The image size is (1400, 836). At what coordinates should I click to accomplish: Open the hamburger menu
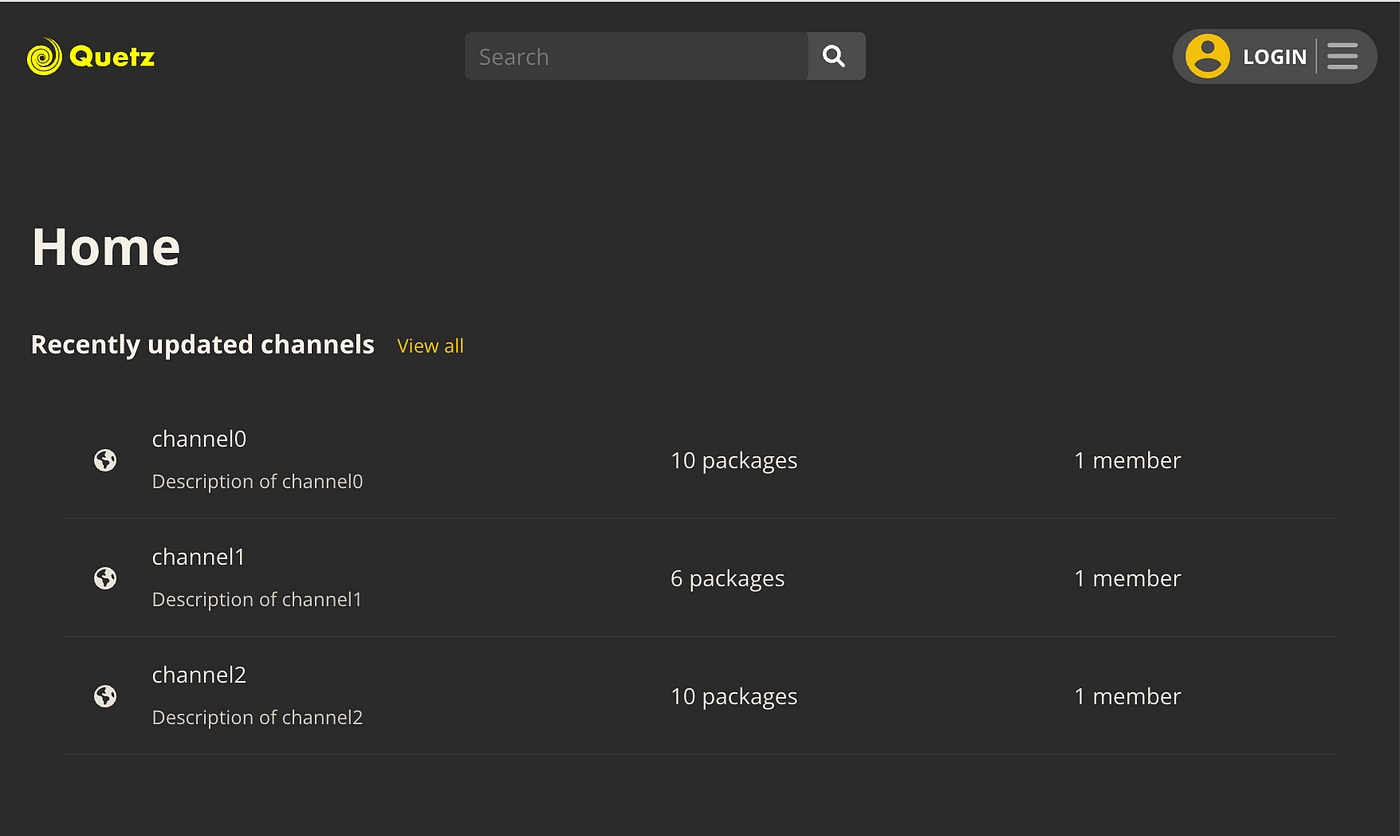[x=1342, y=56]
